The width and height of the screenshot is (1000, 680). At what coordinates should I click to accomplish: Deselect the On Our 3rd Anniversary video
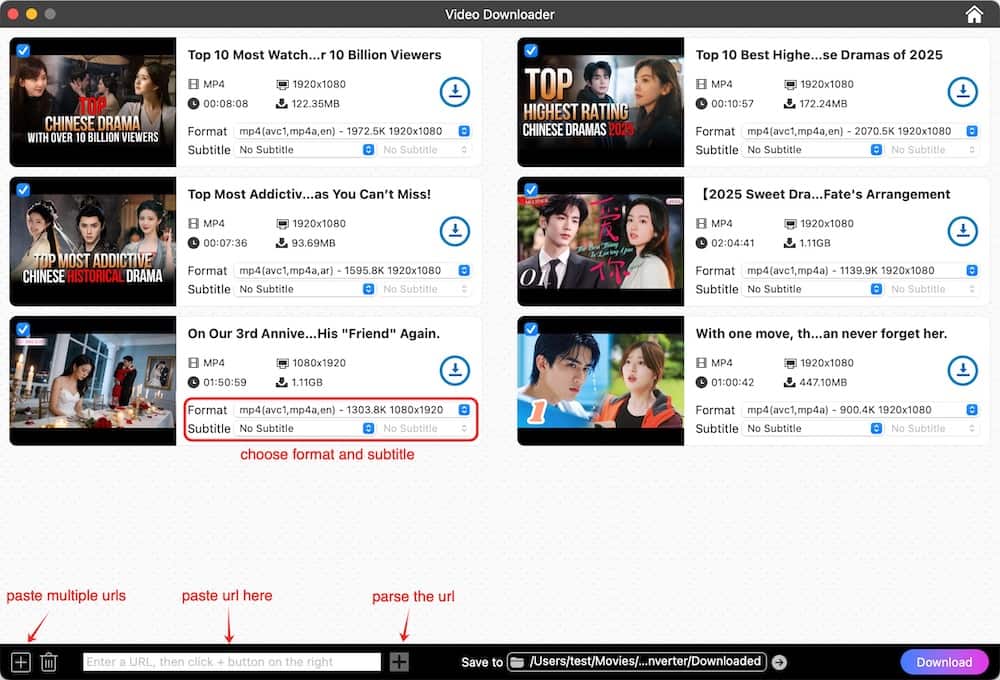pyautogui.click(x=23, y=329)
